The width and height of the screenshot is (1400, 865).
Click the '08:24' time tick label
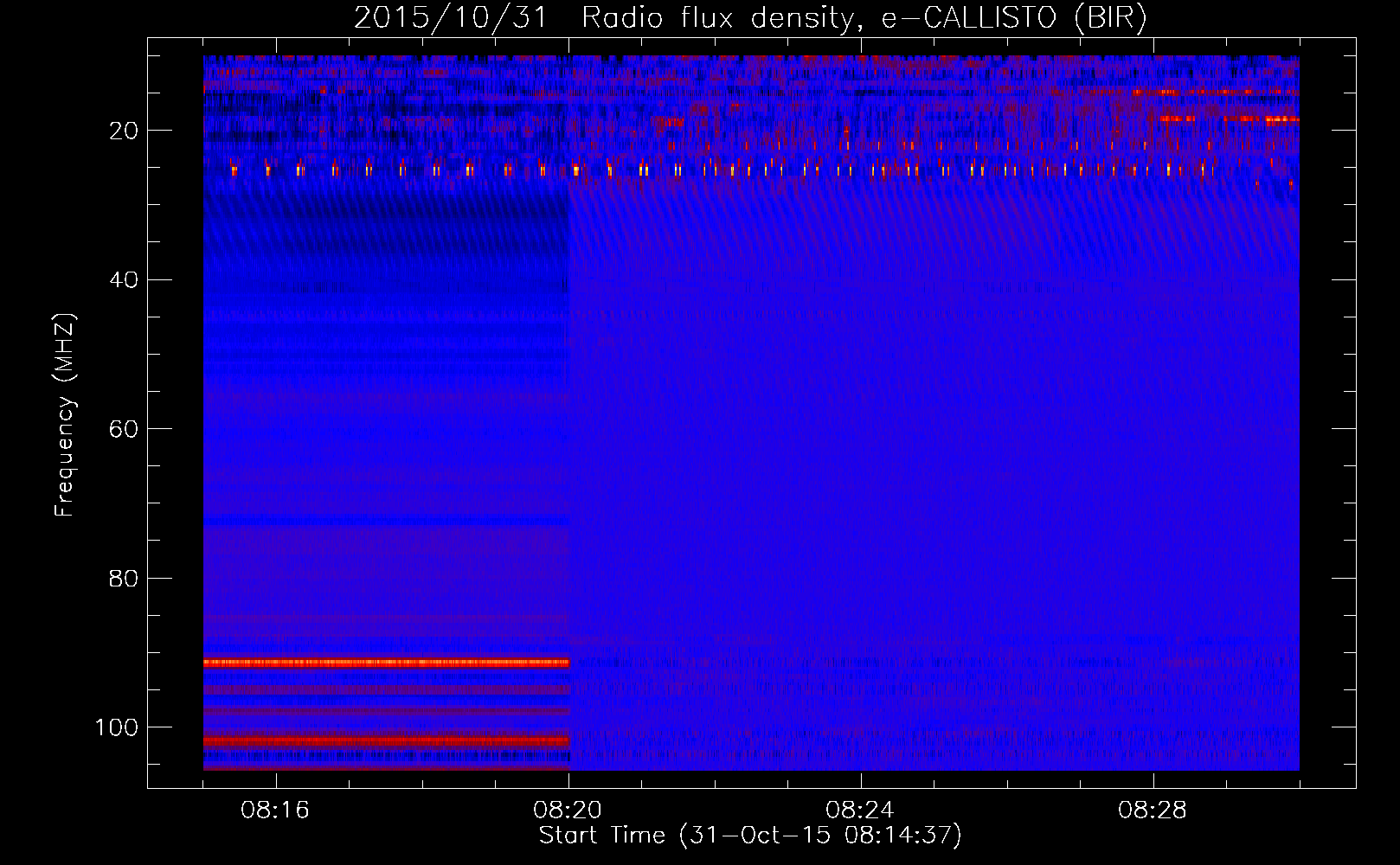tap(860, 811)
